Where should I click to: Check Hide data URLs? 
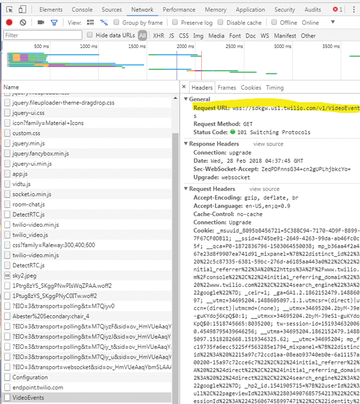pos(90,35)
